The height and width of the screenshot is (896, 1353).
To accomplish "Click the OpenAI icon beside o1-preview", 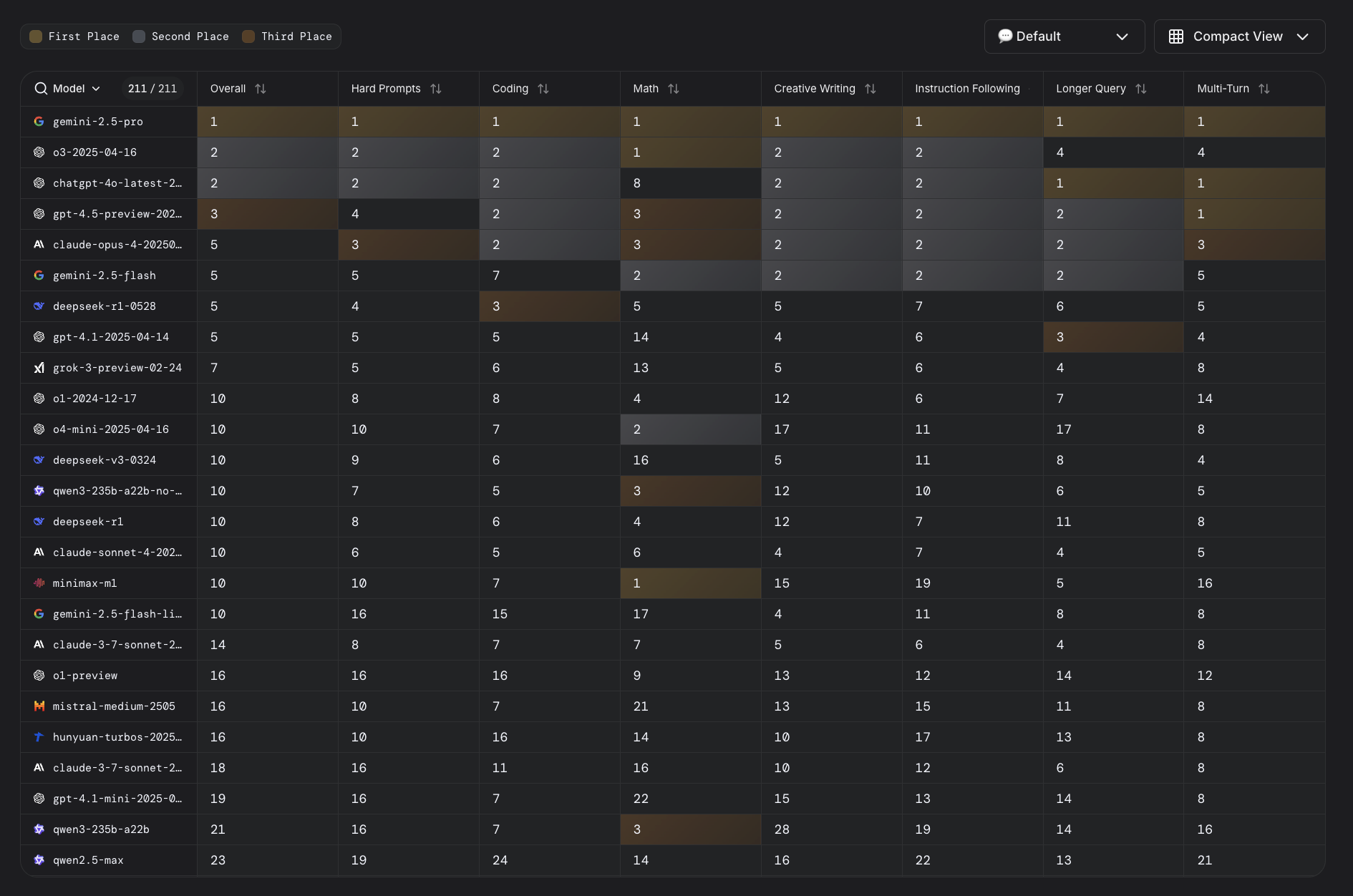I will point(39,676).
